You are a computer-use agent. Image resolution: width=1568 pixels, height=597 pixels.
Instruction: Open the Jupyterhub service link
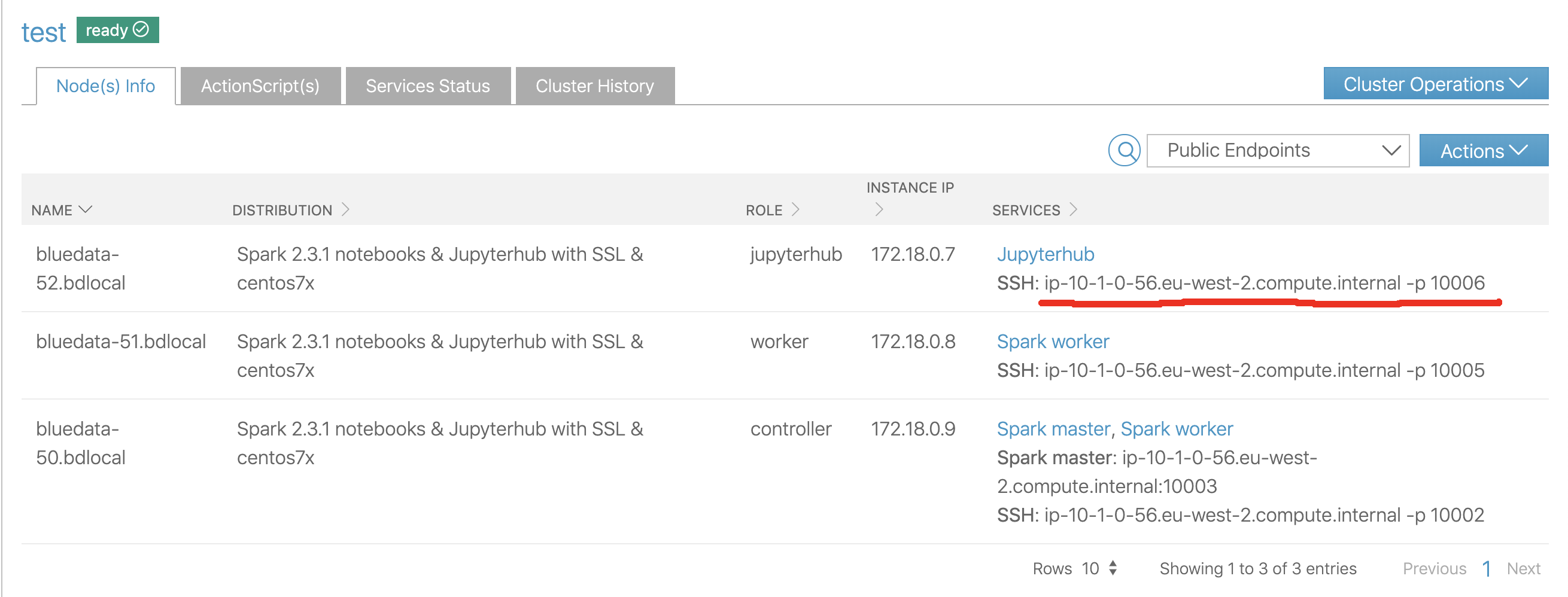(x=1044, y=254)
